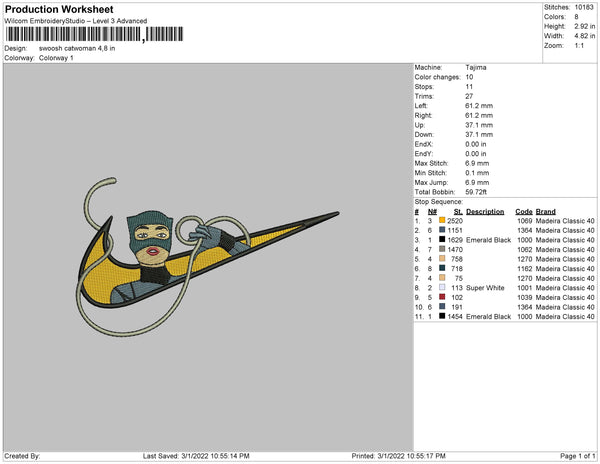Image resolution: width=600 pixels, height=464 pixels.
Task: Click code 1039 in stop row 9
Action: [x=524, y=297]
